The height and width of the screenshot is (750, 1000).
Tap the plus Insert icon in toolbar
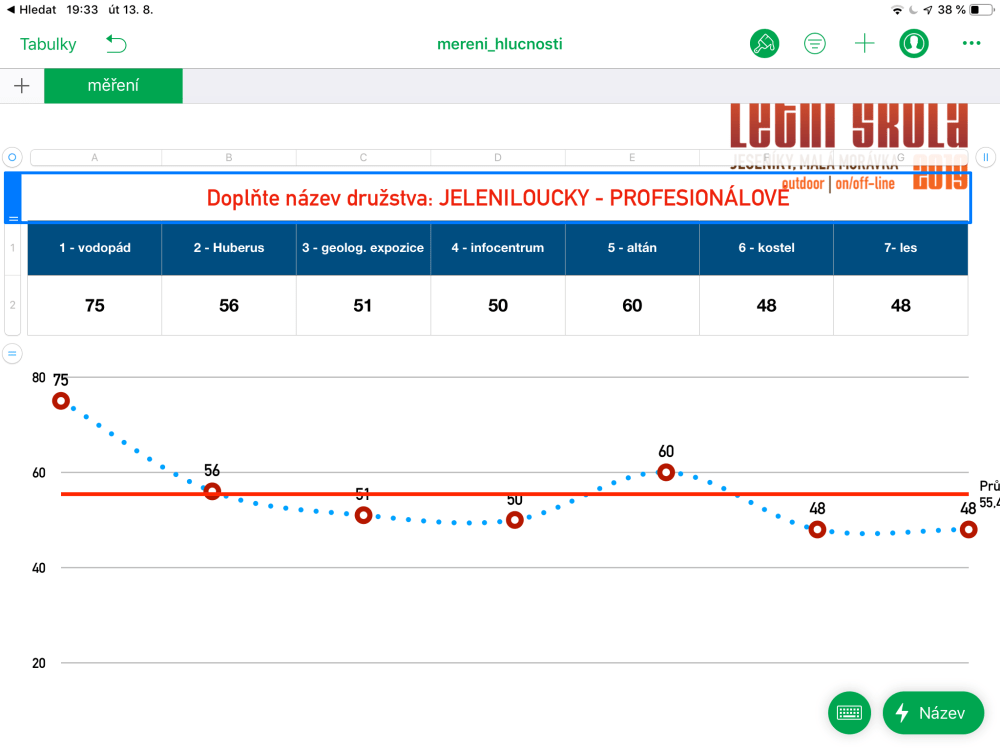[864, 43]
